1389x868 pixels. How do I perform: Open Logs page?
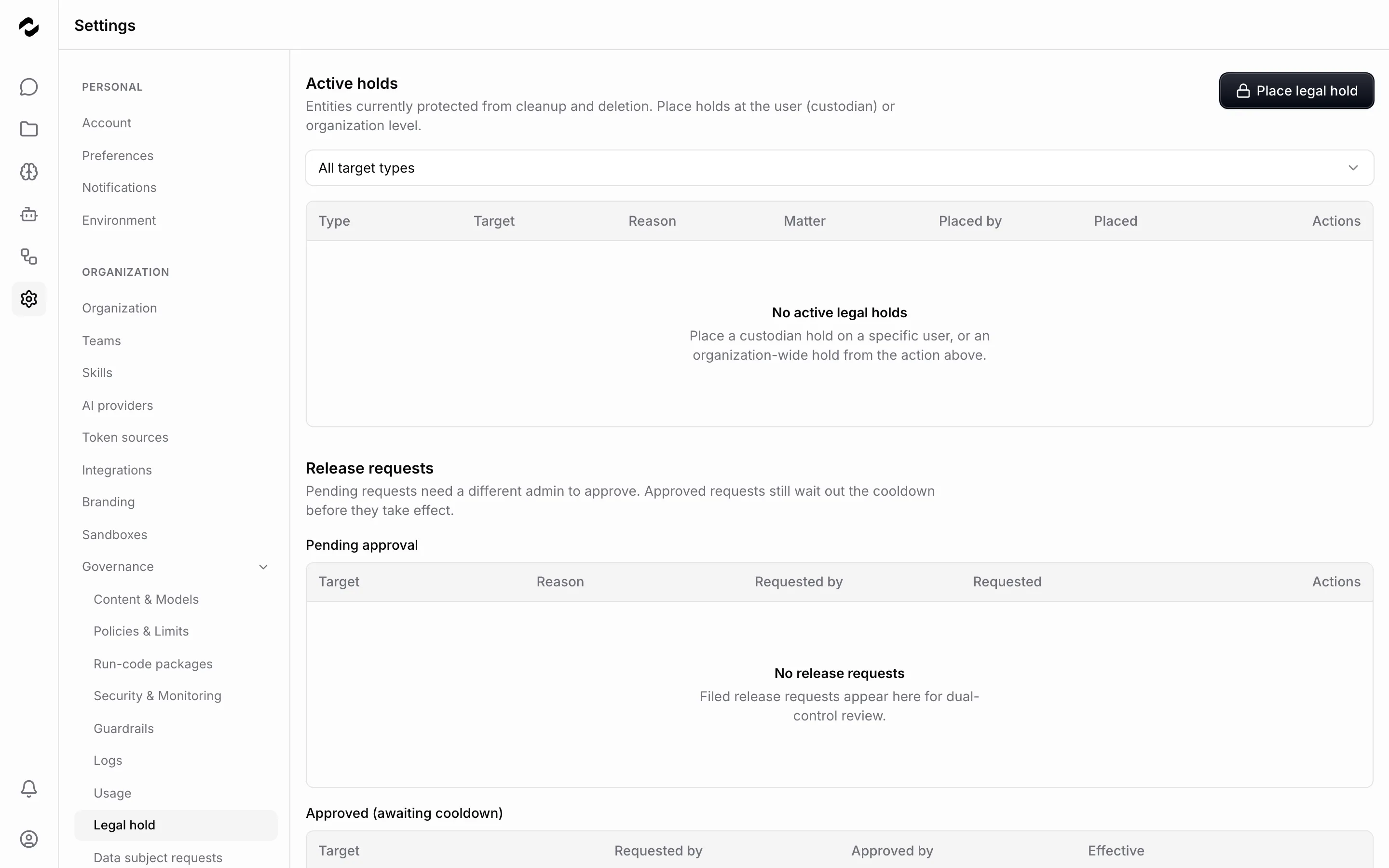[x=108, y=760]
